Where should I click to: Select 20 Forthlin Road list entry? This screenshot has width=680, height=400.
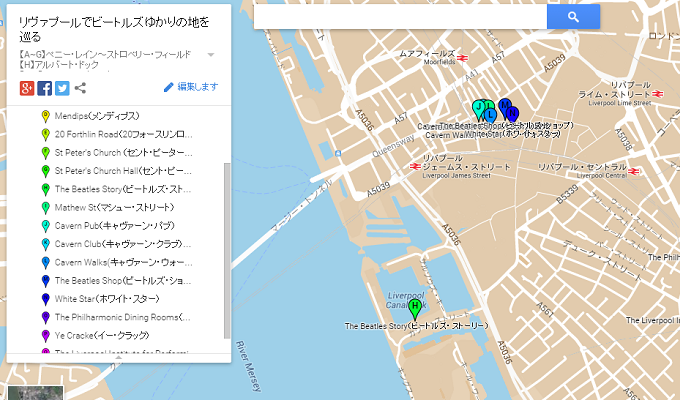pos(108,134)
